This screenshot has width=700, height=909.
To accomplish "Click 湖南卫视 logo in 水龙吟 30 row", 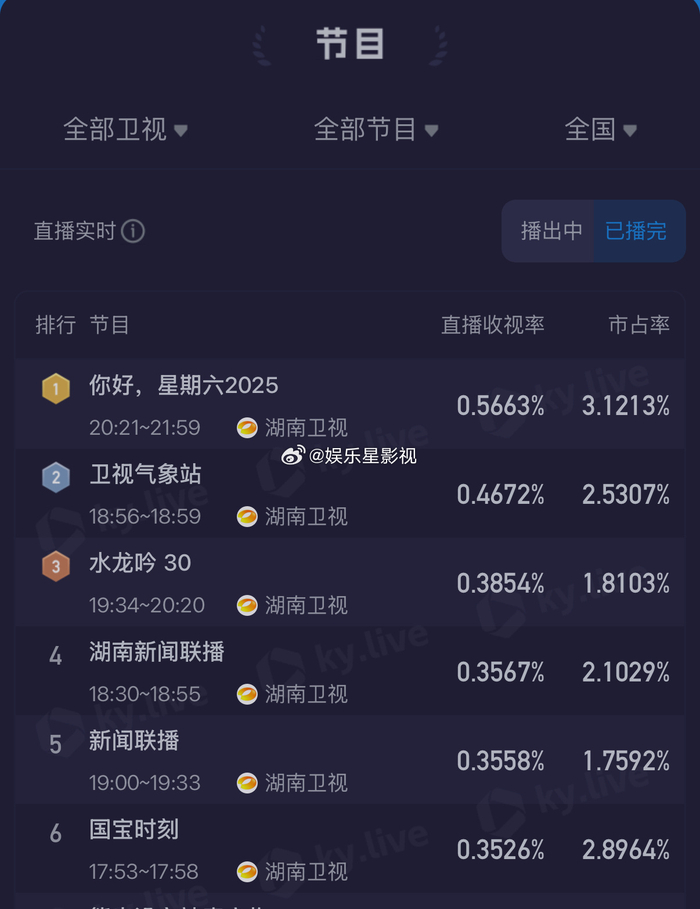I will [x=247, y=606].
